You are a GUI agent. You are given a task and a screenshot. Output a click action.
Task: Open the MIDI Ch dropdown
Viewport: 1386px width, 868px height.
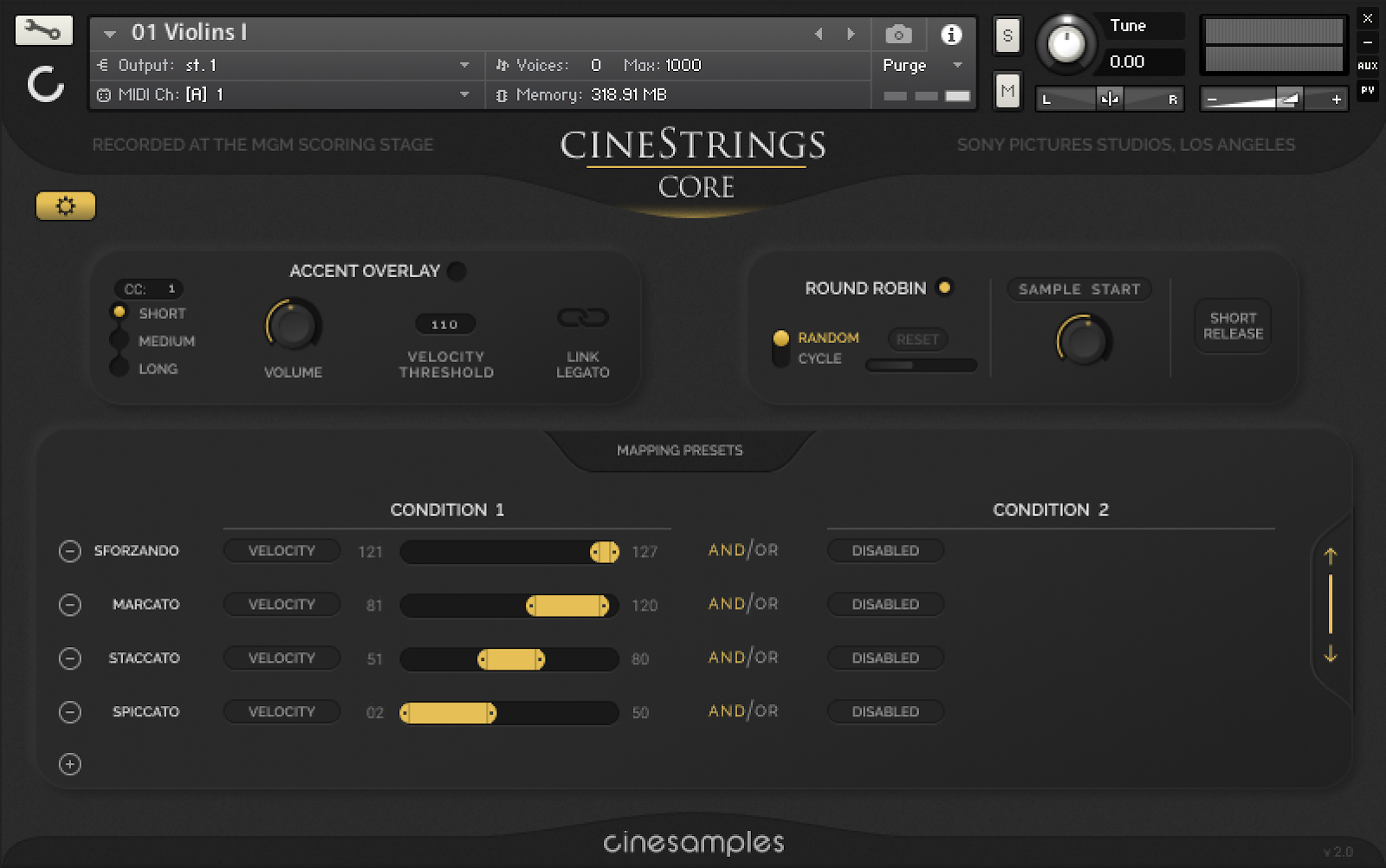point(465,94)
